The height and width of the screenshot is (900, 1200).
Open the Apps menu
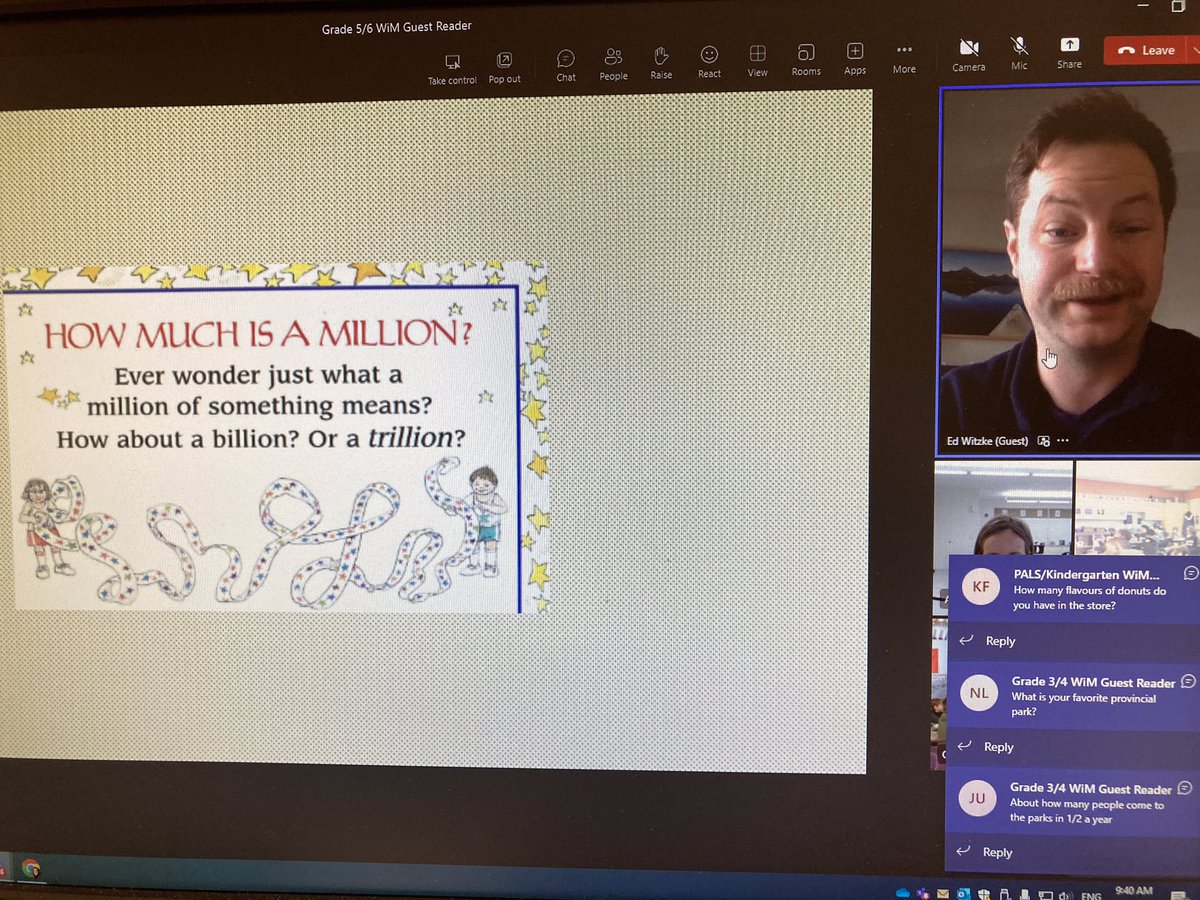click(x=855, y=59)
